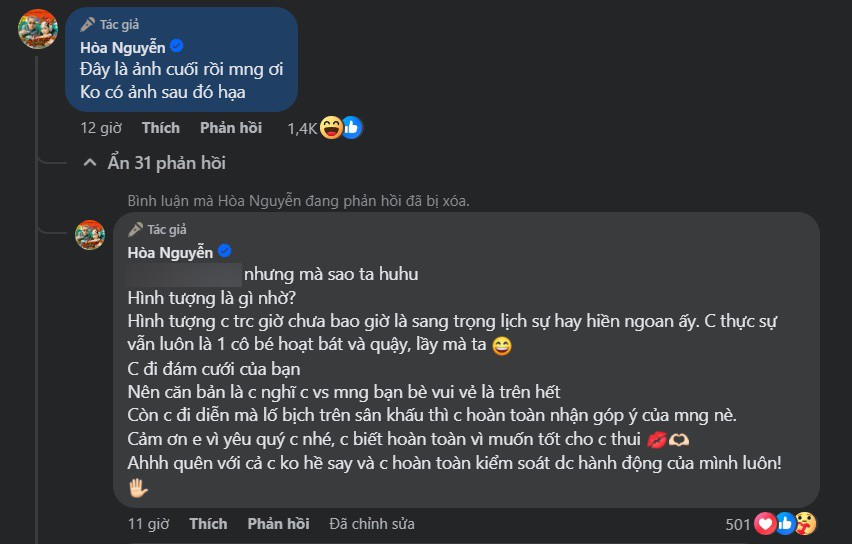The image size is (852, 544).
Task: Open Hòa Nguyễn profile name on top comment
Action: [x=122, y=46]
